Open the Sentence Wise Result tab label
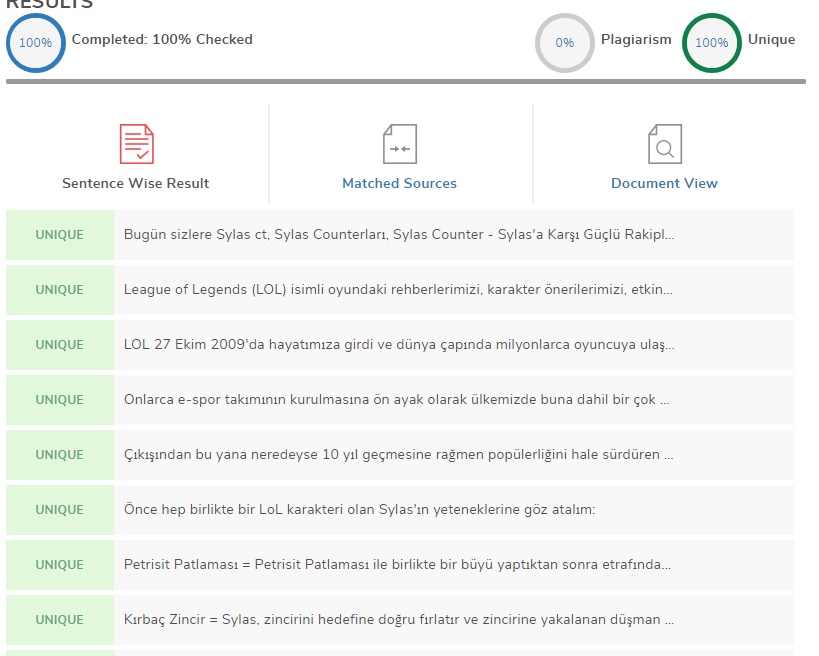Image resolution: width=819 pixels, height=656 pixels. (x=136, y=183)
